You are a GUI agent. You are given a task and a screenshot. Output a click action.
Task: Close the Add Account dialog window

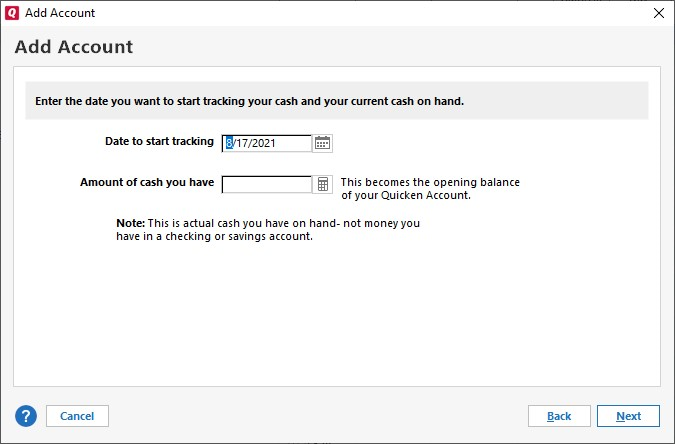pos(658,13)
